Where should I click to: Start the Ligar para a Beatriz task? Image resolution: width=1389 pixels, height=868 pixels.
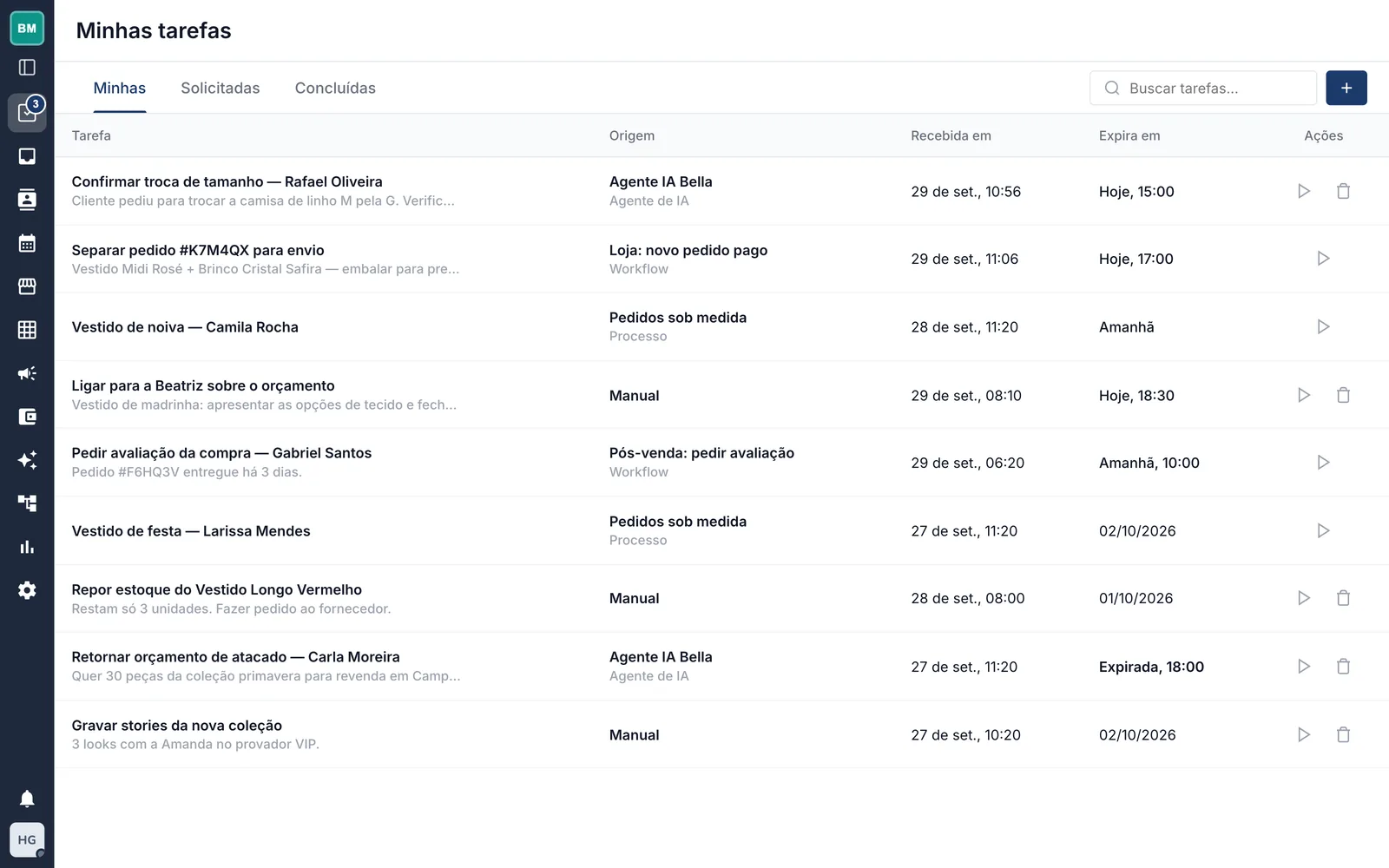point(1304,395)
